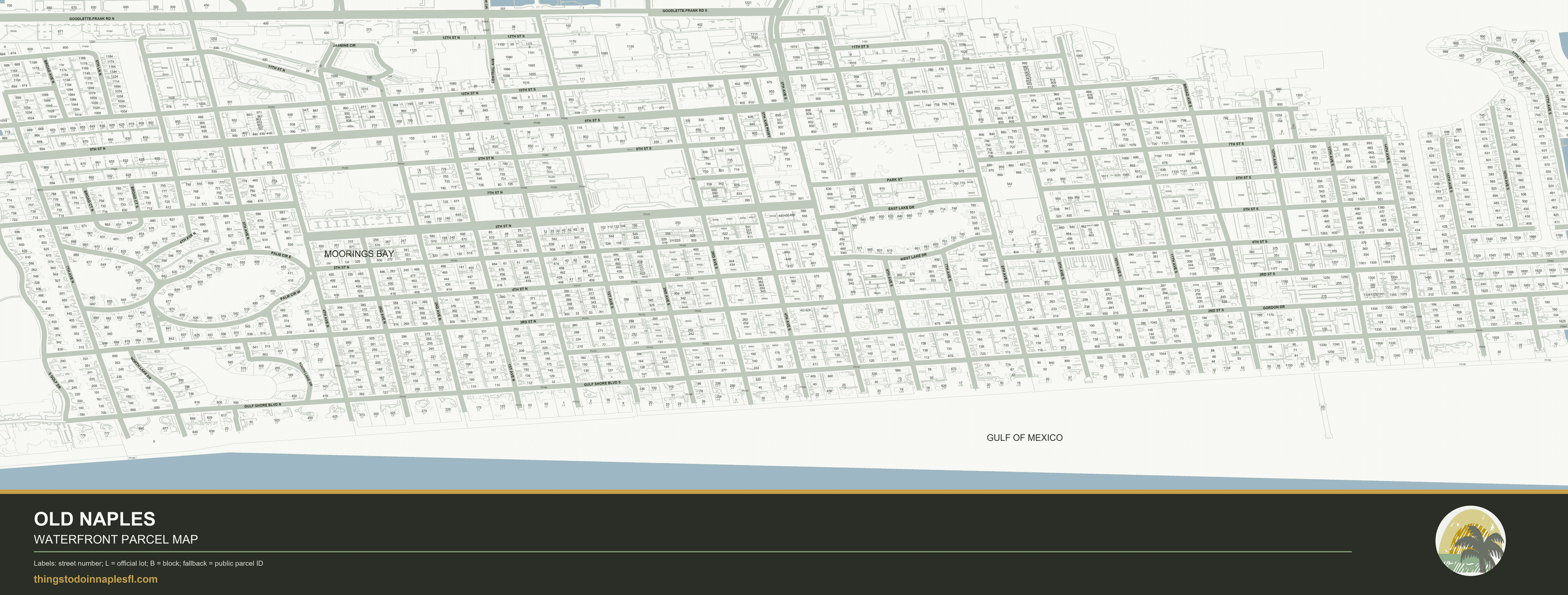Click the 4TH ST N street label

[519, 289]
